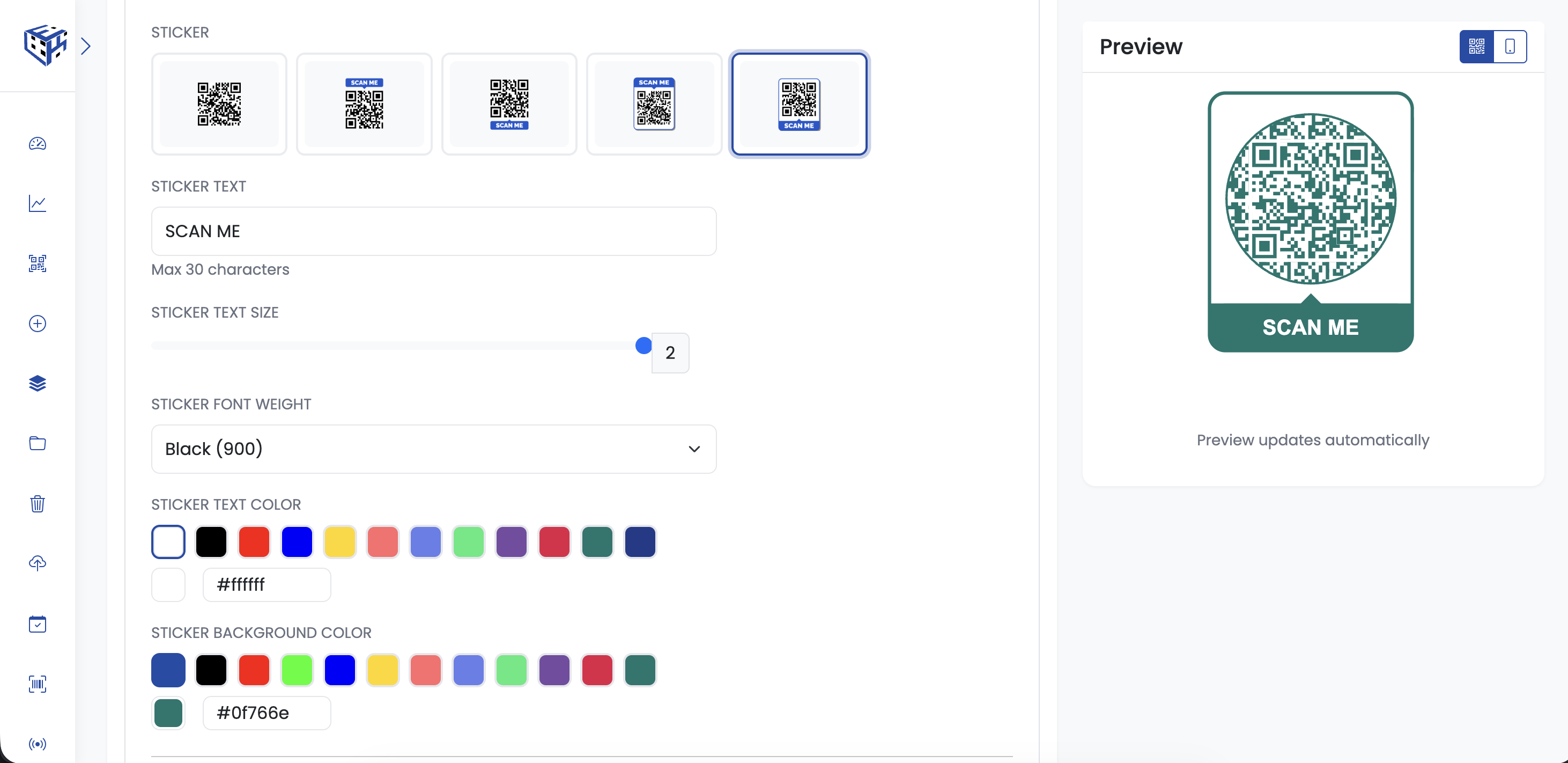
Task: Click the cloud upload icon in sidebar
Action: tap(38, 563)
